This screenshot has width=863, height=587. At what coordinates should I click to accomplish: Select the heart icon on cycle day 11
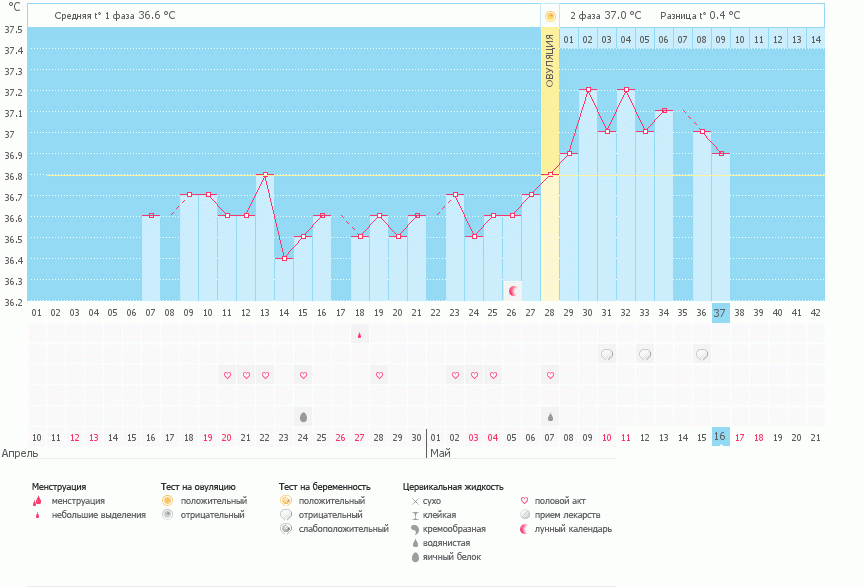click(226, 375)
